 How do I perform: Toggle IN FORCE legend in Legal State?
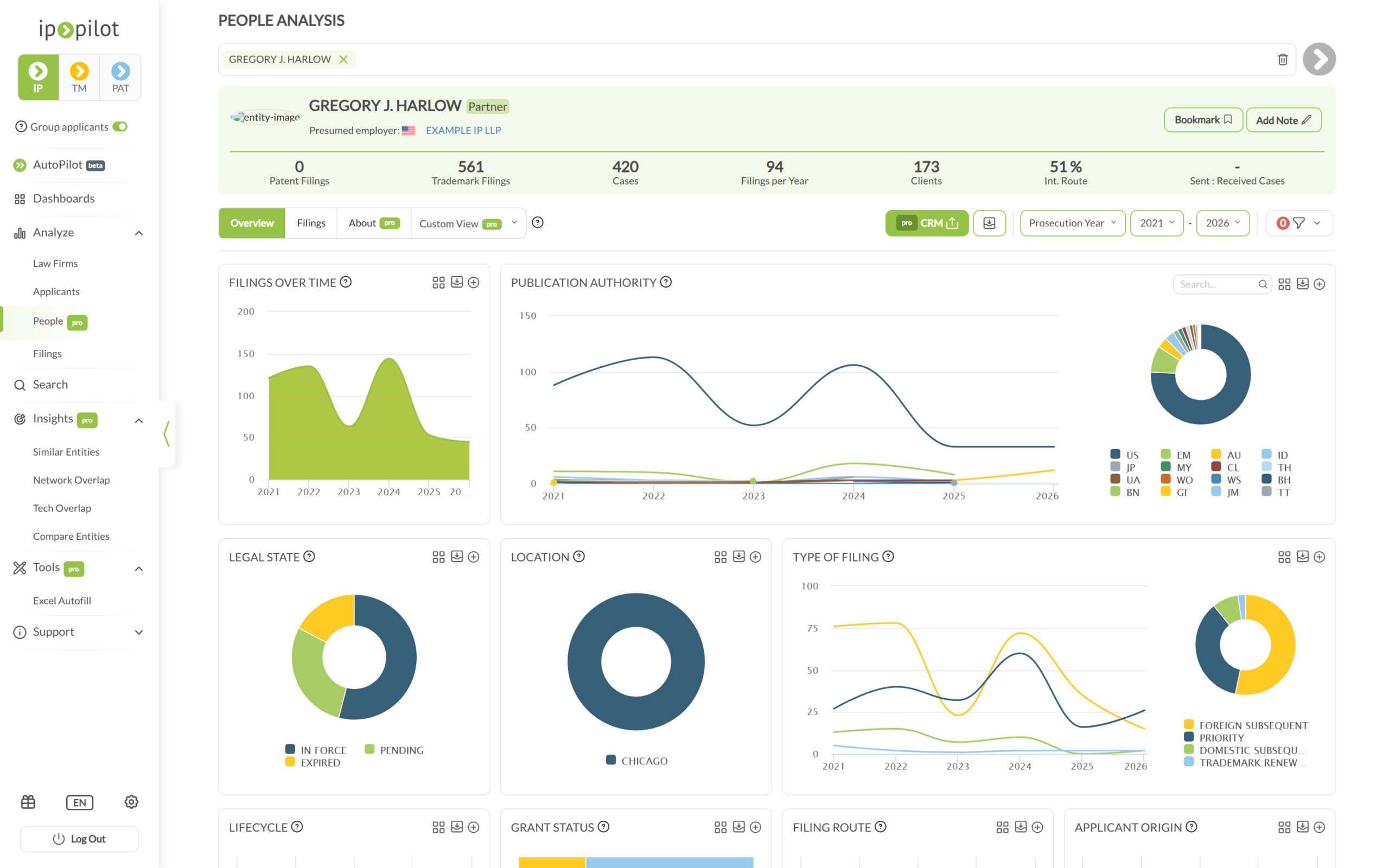click(x=316, y=750)
